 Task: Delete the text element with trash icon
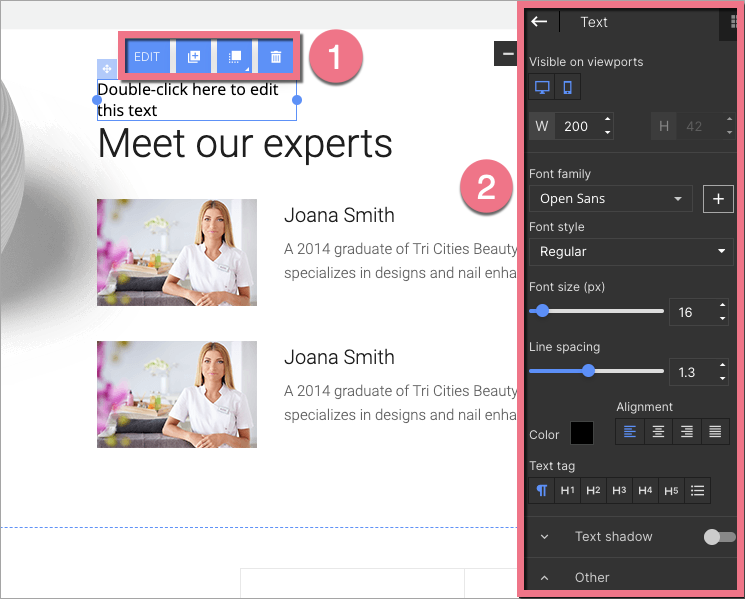point(276,57)
